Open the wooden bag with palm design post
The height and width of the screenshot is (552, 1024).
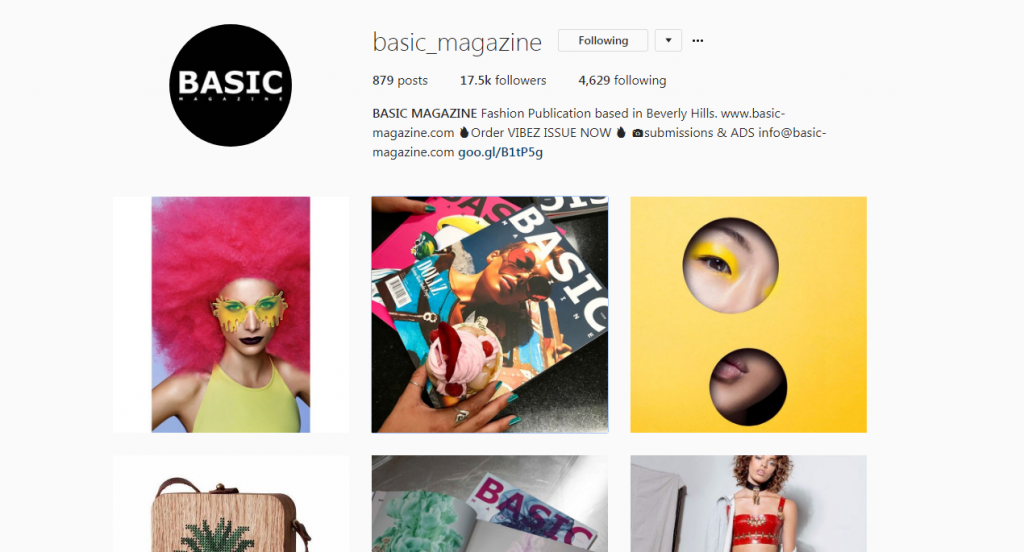coord(231,504)
